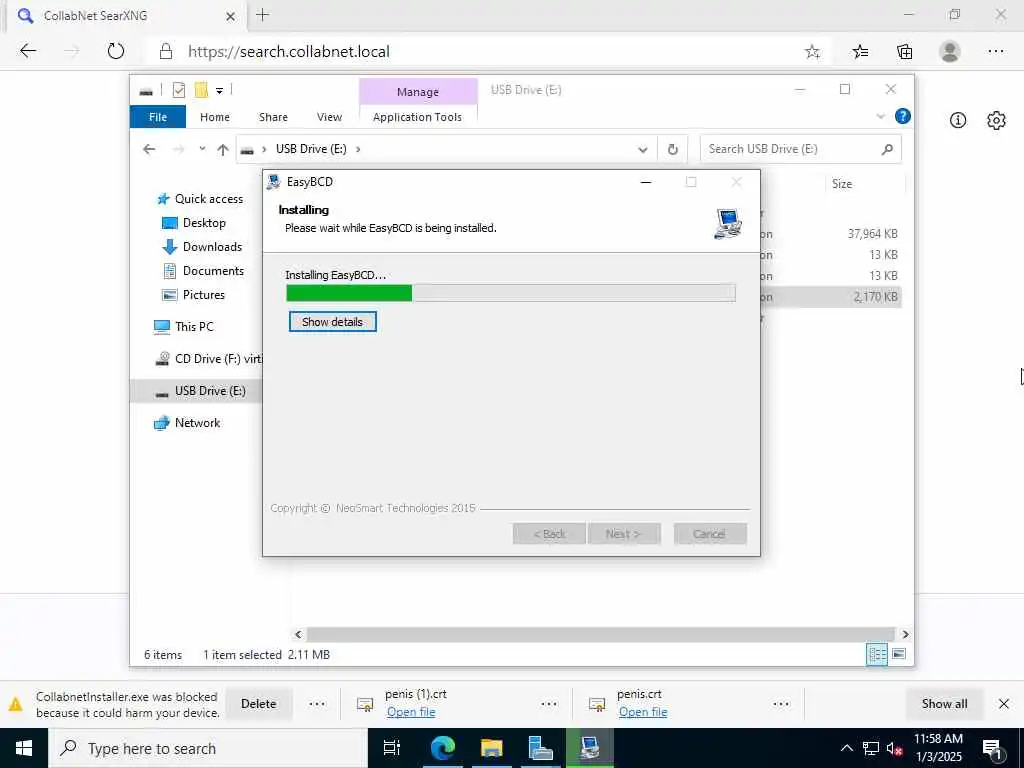This screenshot has width=1024, height=768.
Task: Click the browser back arrow
Action: pyautogui.click(x=27, y=51)
